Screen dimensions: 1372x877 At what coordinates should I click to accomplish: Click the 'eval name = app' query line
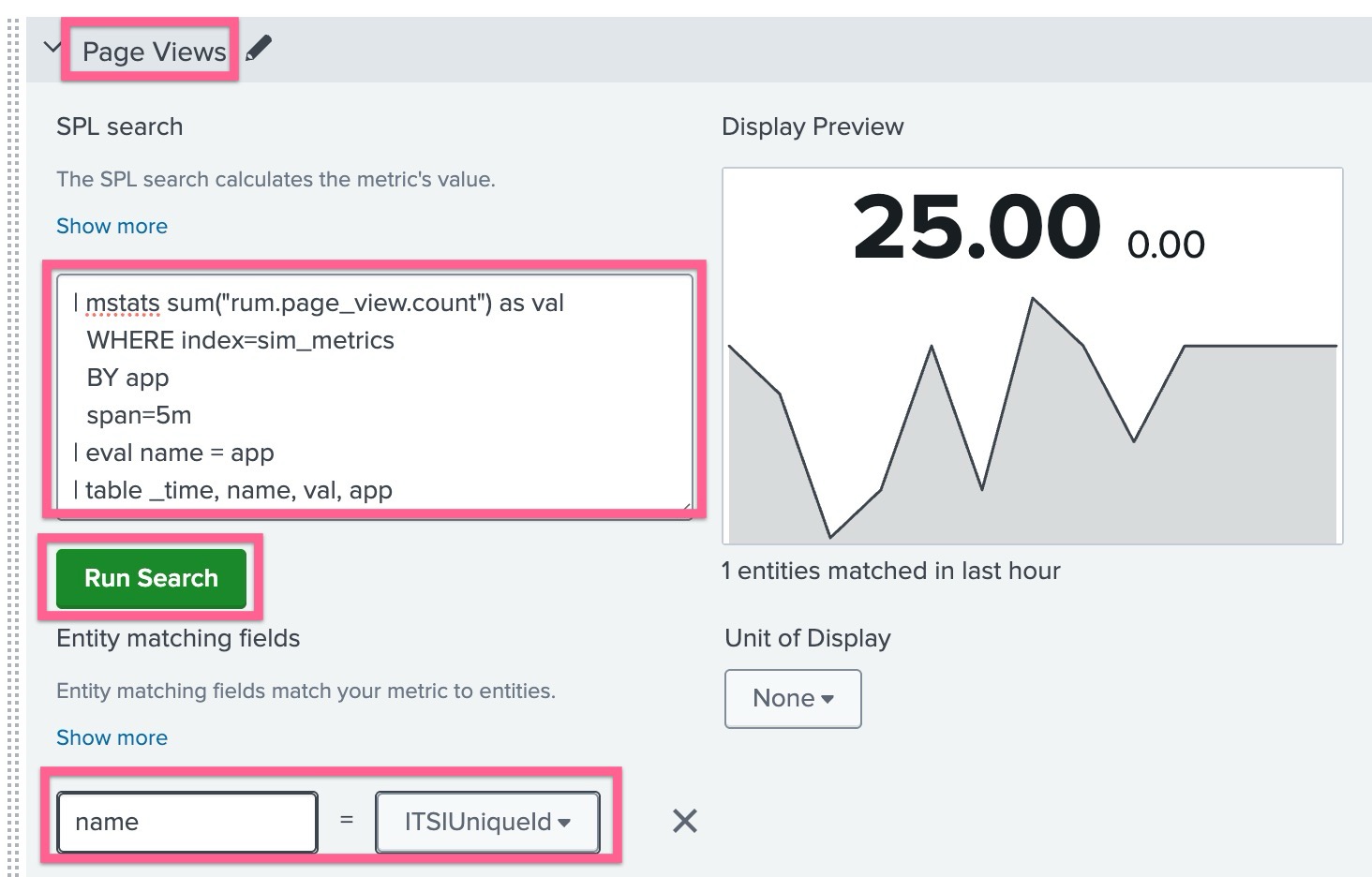pyautogui.click(x=174, y=453)
